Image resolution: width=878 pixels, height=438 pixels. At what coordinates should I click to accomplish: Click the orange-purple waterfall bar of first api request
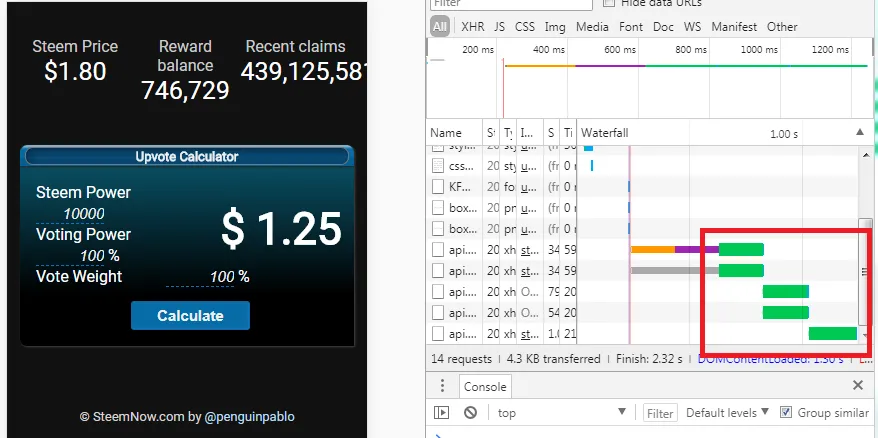coord(675,249)
